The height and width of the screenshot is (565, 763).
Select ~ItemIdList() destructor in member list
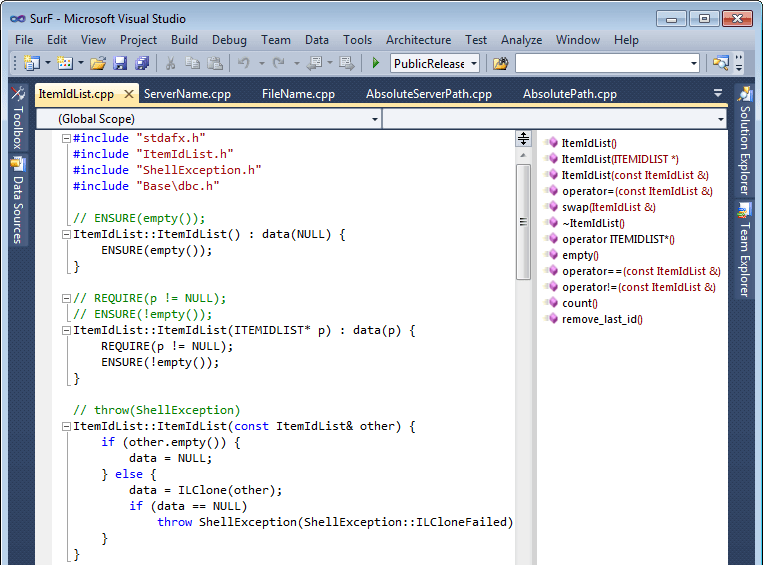coord(593,223)
